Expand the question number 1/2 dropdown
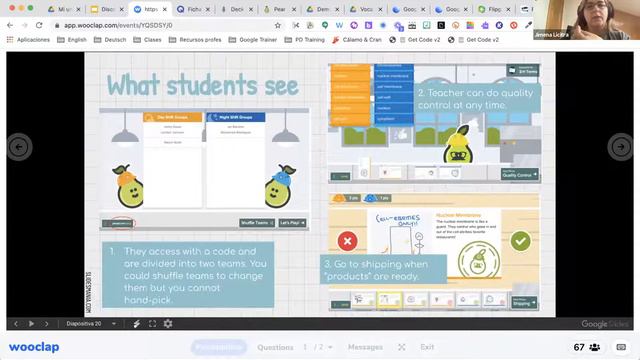640x360 pixels. 318,347
